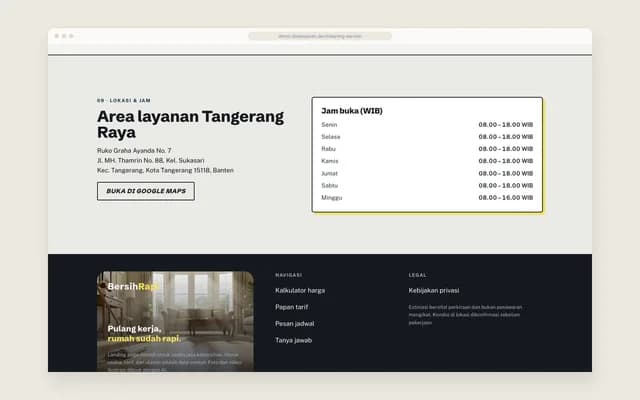640x400 pixels.
Task: Click the rumah sudah rapi yellow text
Action: pyautogui.click(x=144, y=339)
